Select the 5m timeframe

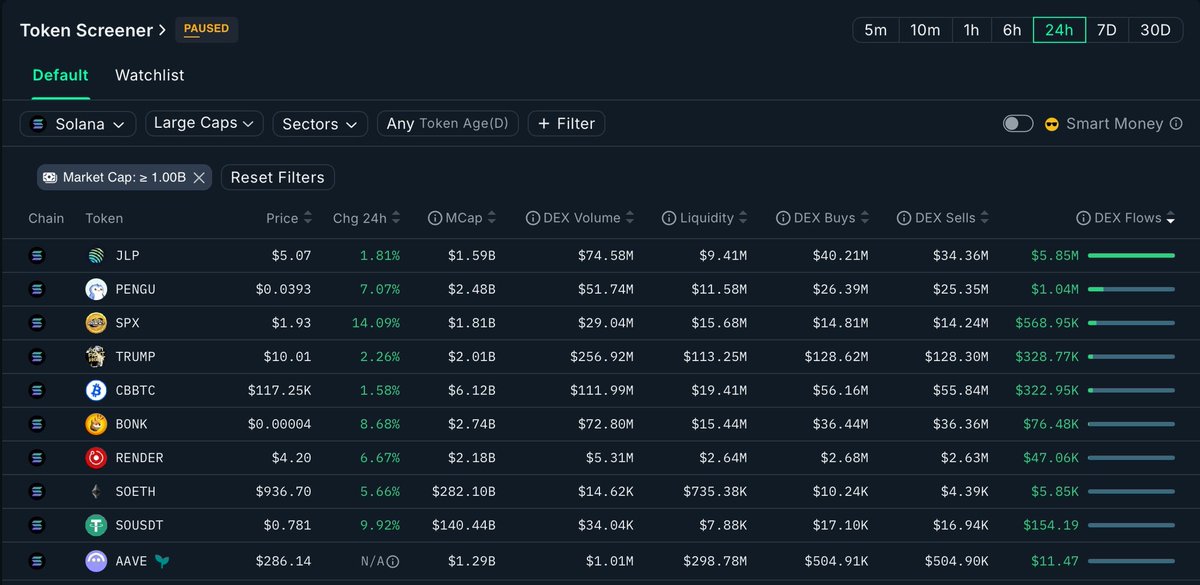876,30
